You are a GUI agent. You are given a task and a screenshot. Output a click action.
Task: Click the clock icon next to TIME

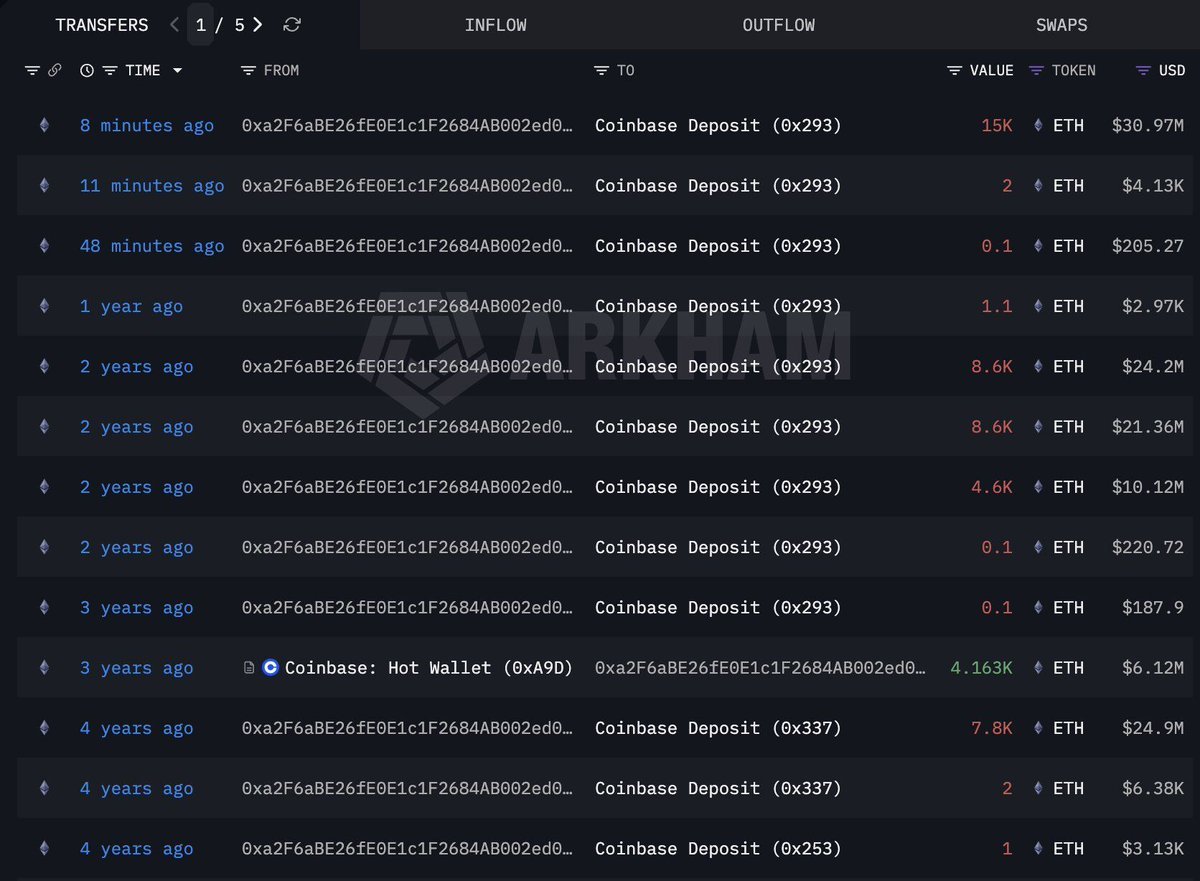pyautogui.click(x=87, y=70)
